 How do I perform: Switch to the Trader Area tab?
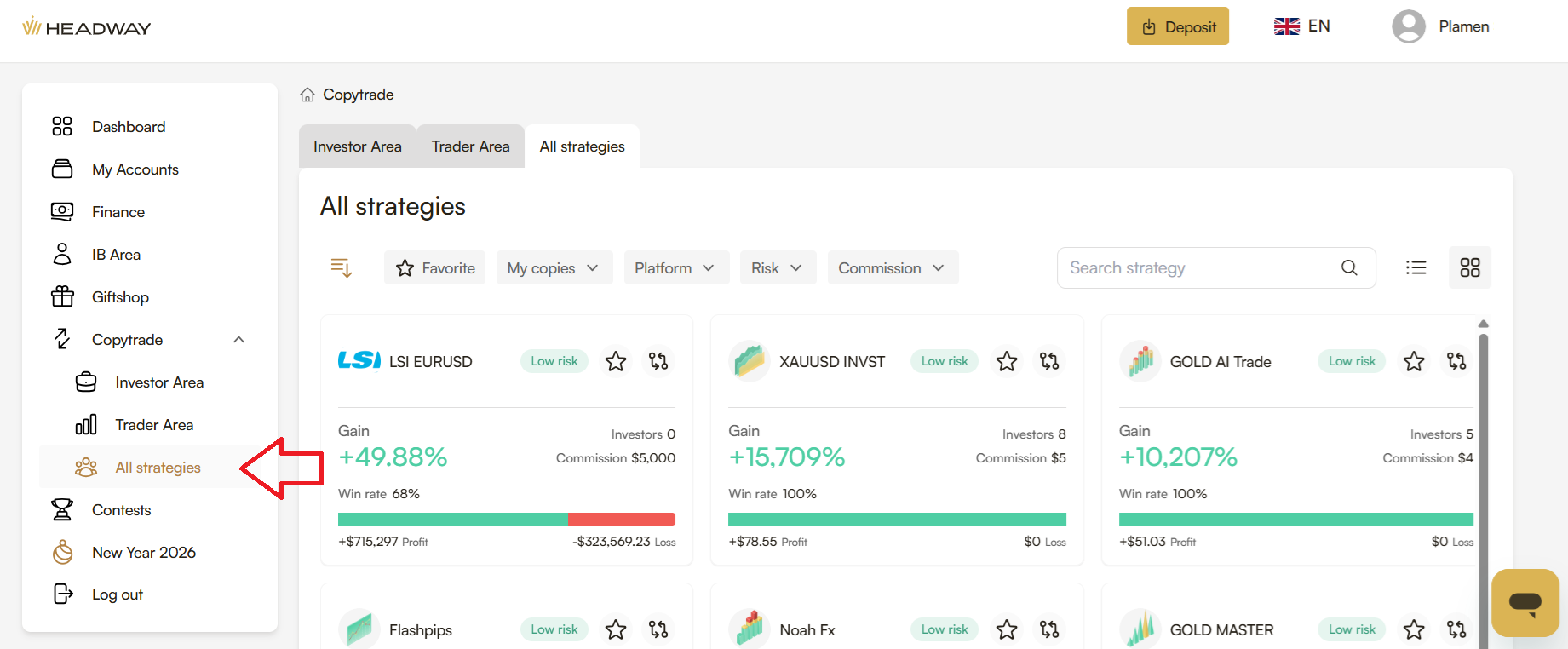pyautogui.click(x=471, y=146)
